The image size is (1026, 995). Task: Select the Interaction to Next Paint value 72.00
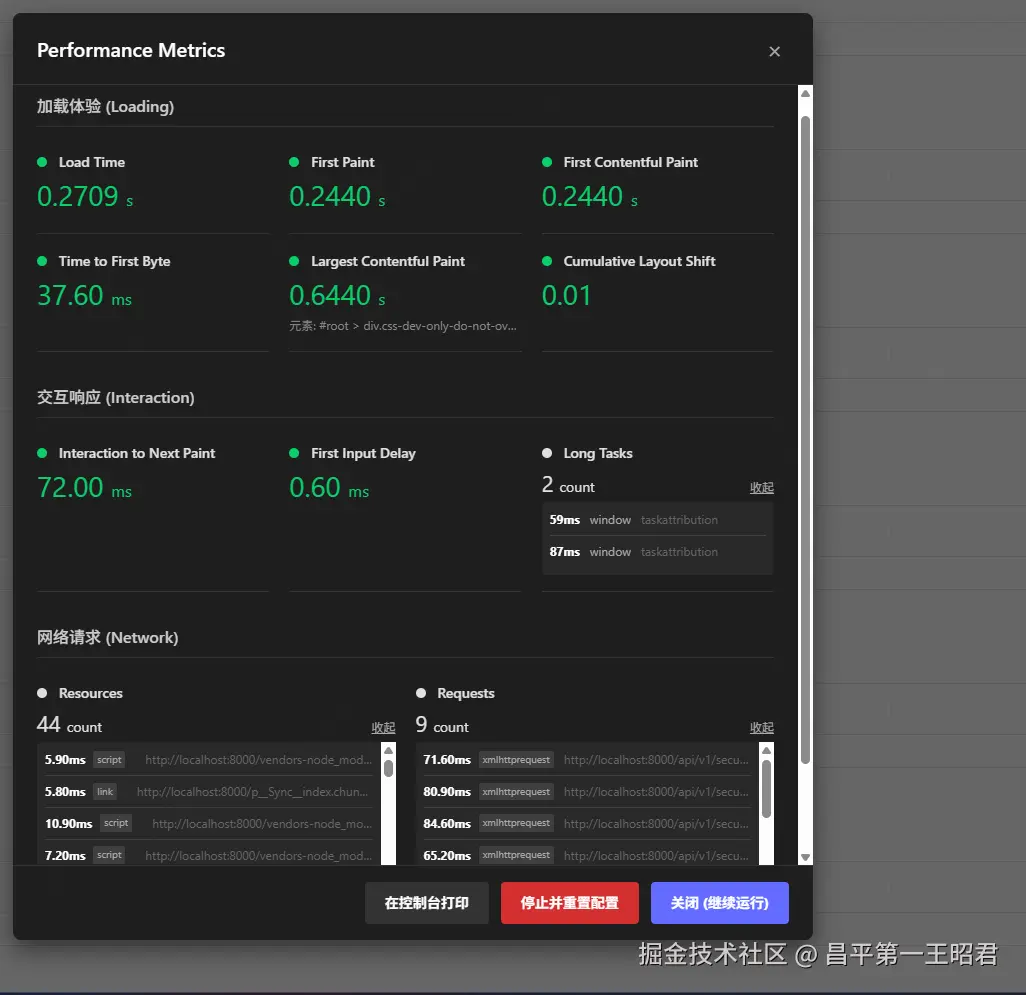point(70,487)
